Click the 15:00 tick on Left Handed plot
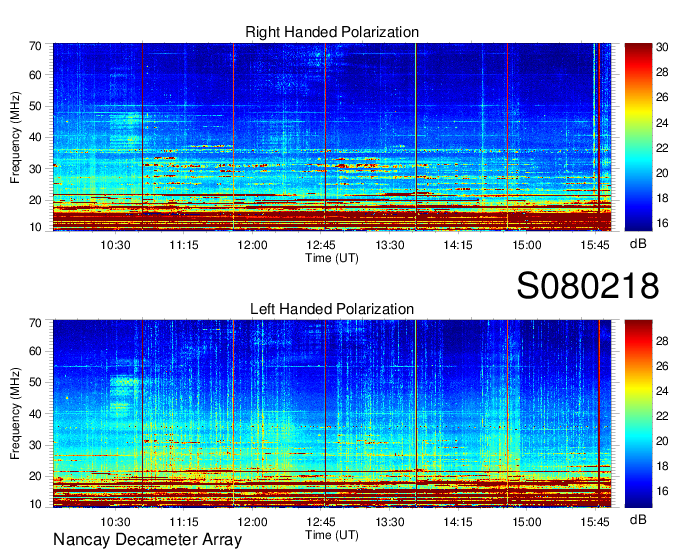680x552 pixels. point(526,522)
